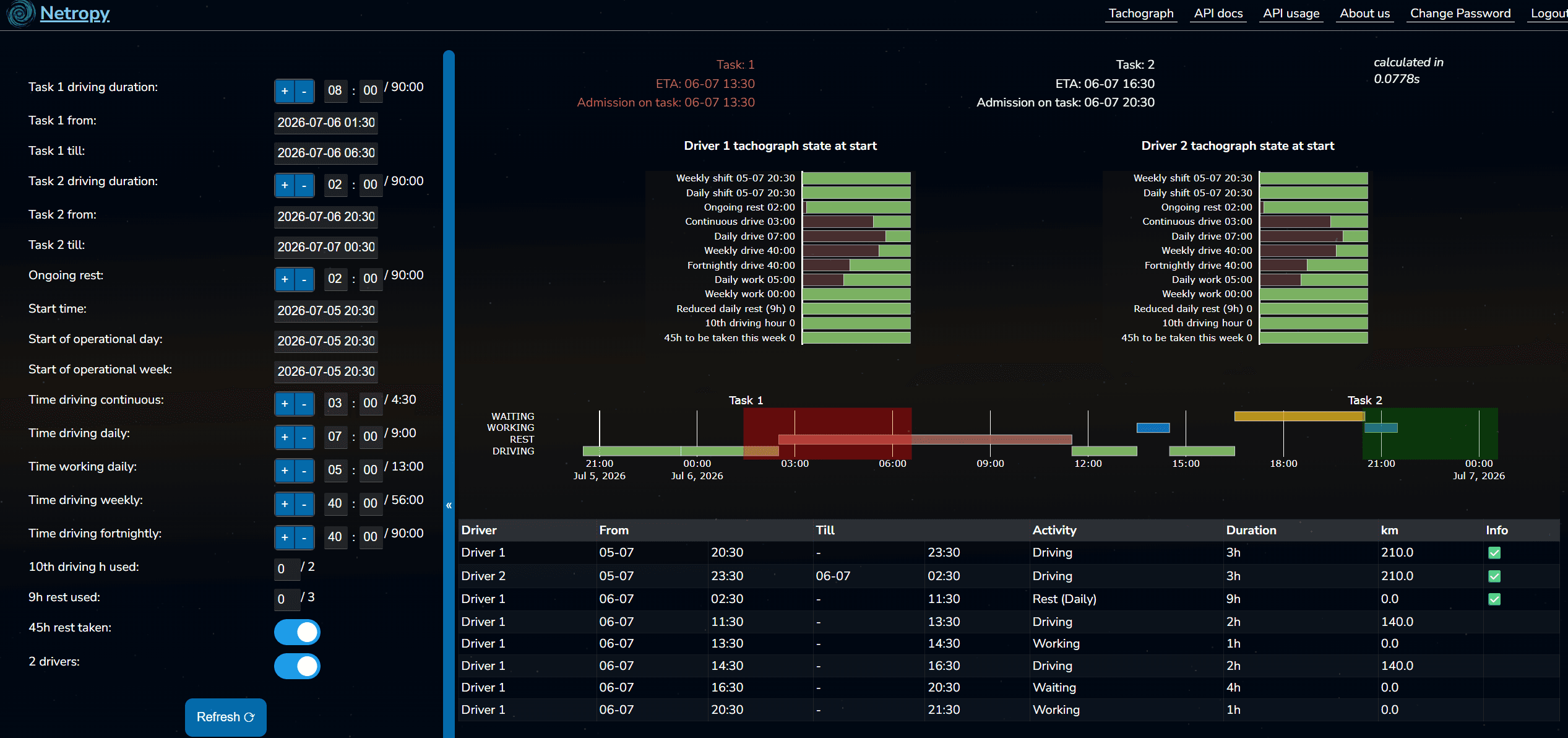Increase Time working daily with plus

point(285,471)
